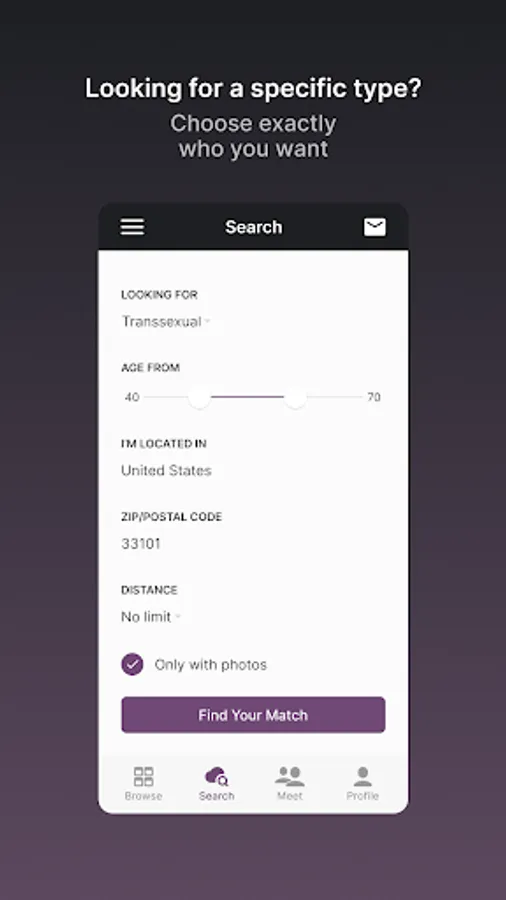This screenshot has width=506, height=900.
Task: Open the hamburger menu
Action: (132, 227)
